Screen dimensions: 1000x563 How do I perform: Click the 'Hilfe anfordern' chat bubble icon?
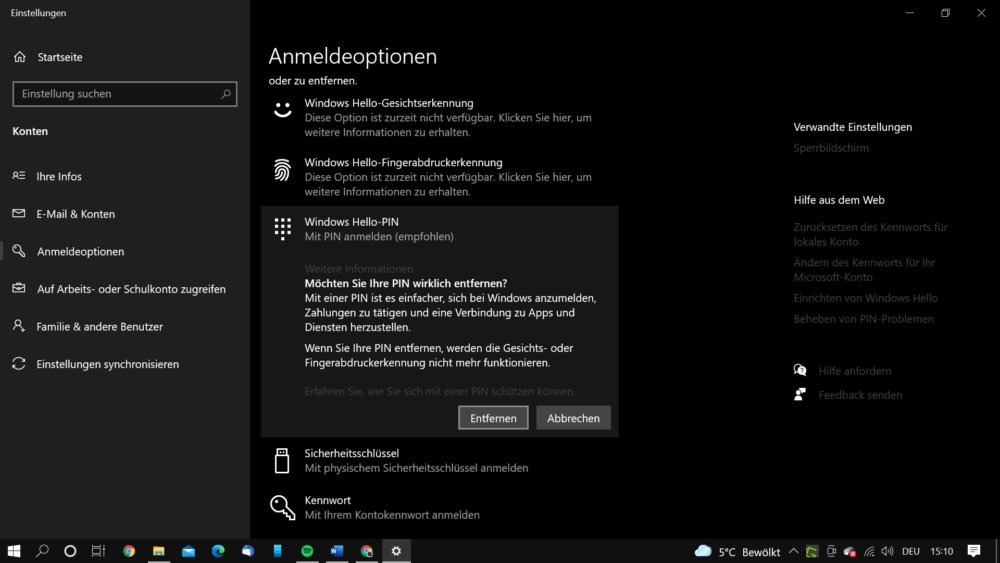(x=800, y=370)
